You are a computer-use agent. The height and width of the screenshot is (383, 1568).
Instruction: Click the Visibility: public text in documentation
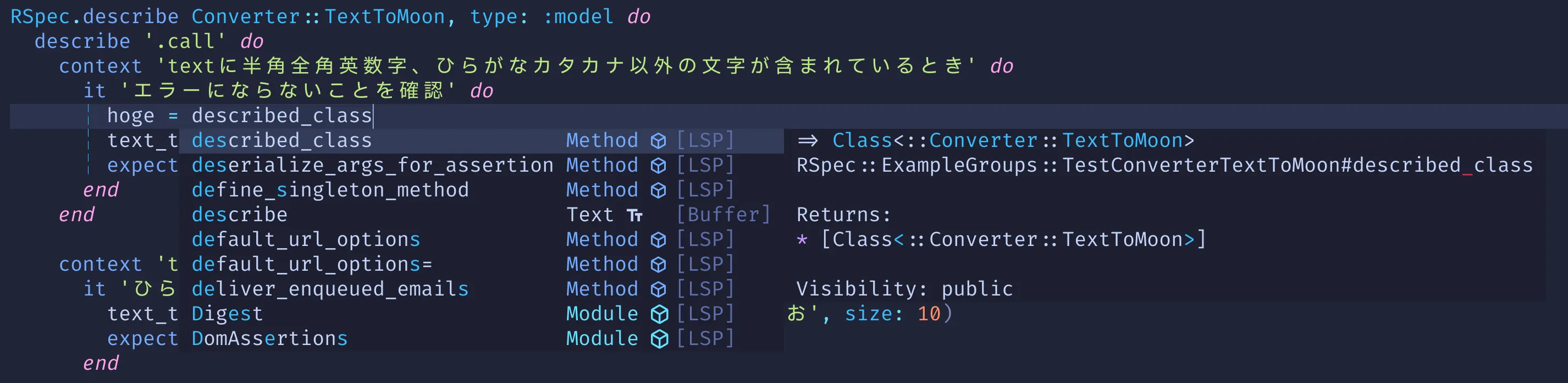(x=904, y=288)
